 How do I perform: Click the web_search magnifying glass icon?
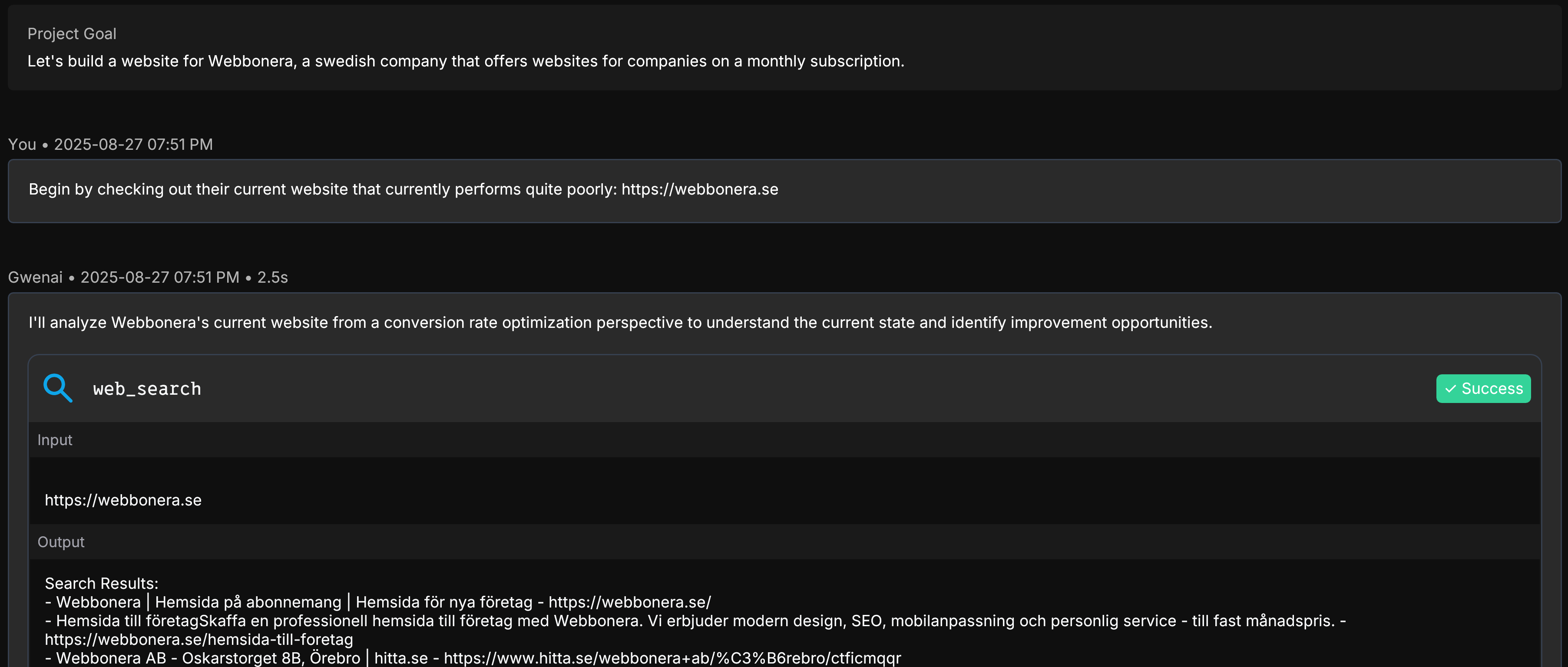[58, 388]
